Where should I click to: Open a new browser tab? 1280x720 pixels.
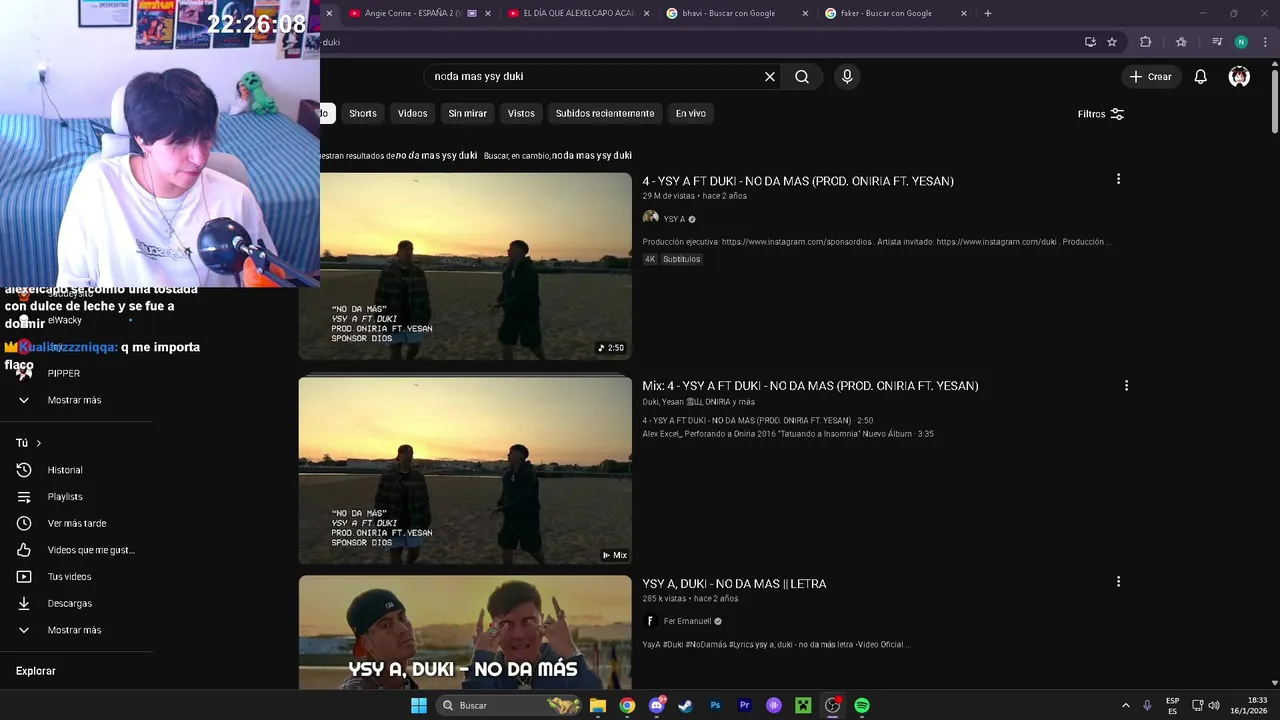click(988, 13)
